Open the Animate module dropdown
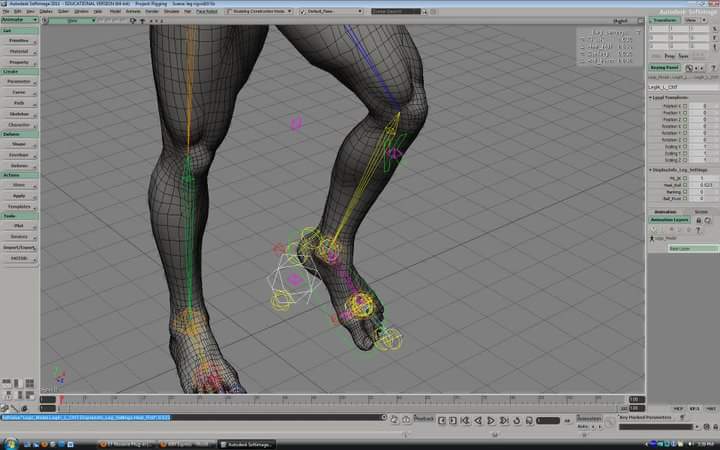The width and height of the screenshot is (720, 450). point(19,20)
